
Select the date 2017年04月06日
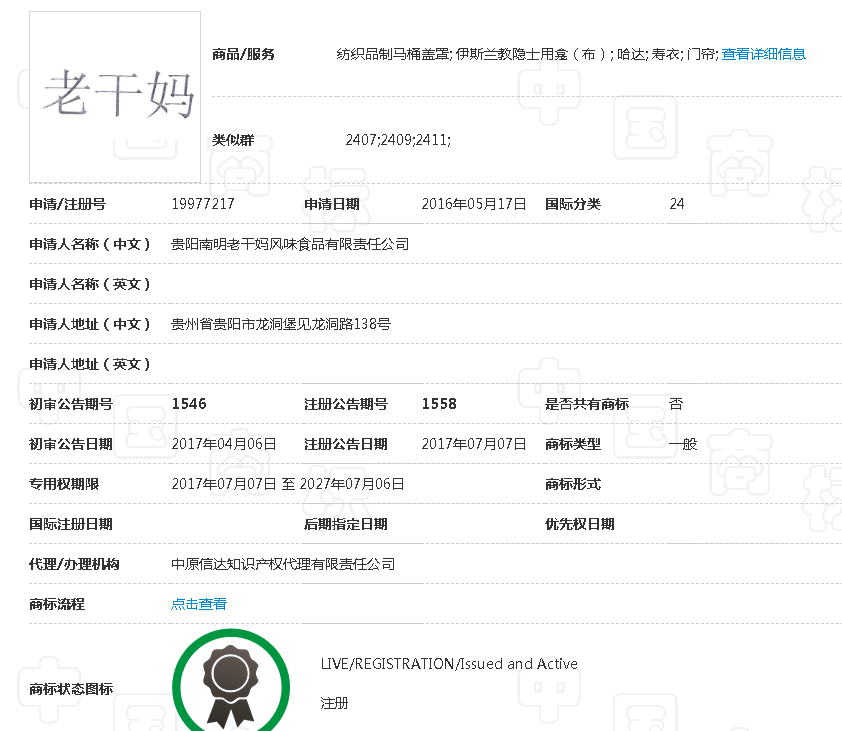point(224,444)
